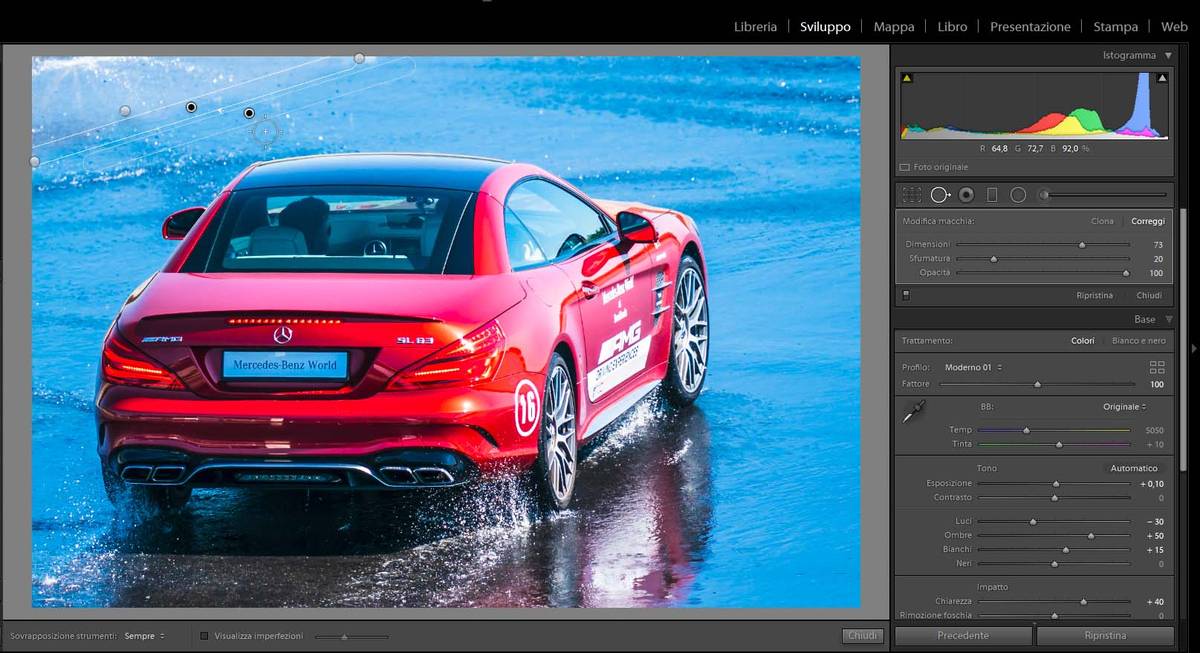Toggle the spot removal panel on/off switch
Screen dimensions: 1200x653
click(x=906, y=295)
